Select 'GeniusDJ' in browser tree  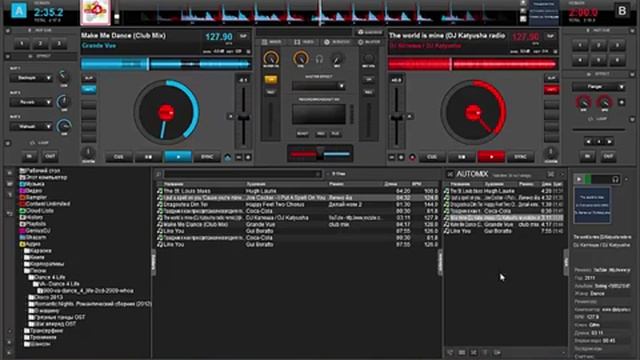(34, 231)
